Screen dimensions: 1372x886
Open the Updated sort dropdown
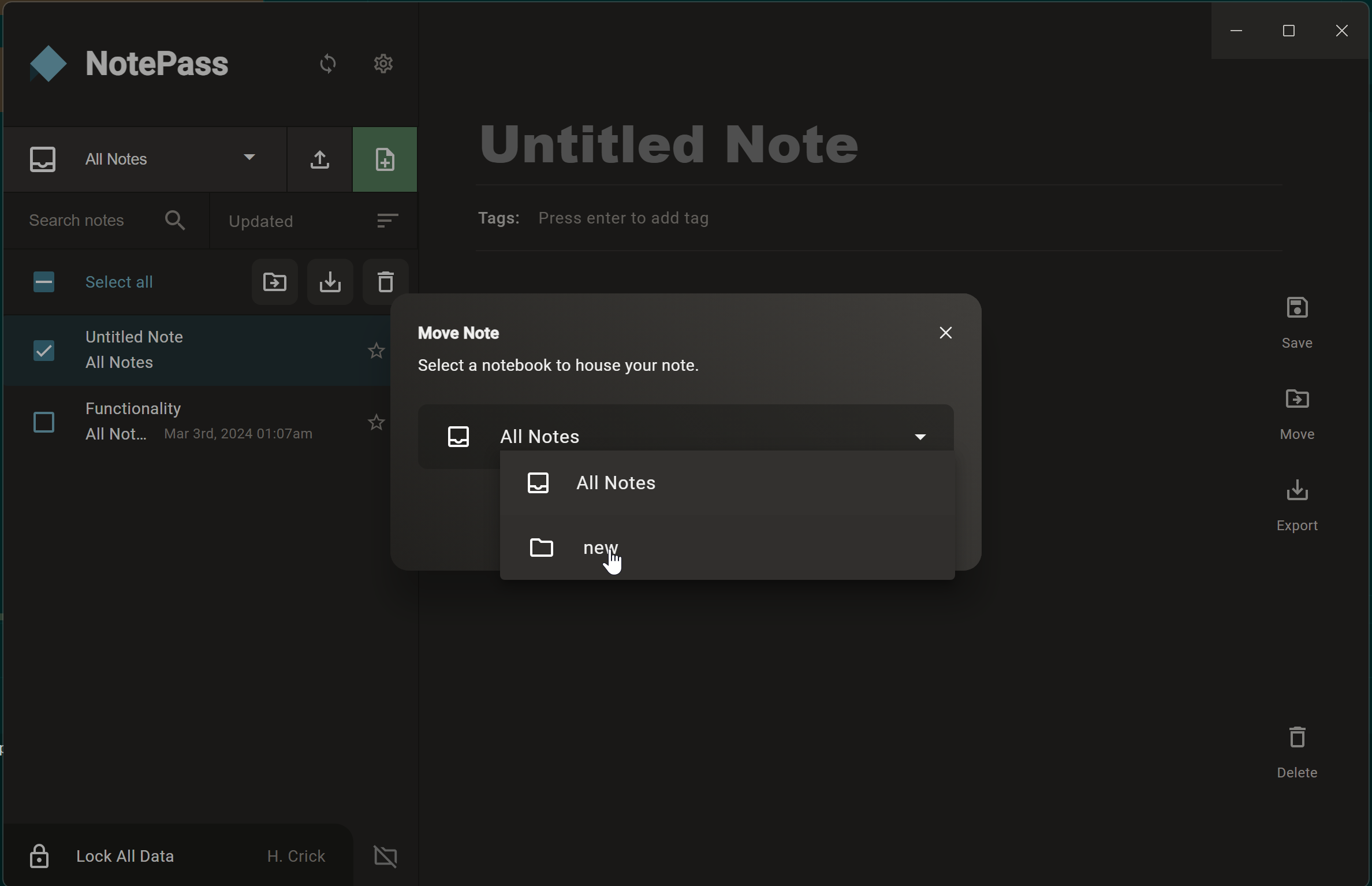tap(314, 221)
